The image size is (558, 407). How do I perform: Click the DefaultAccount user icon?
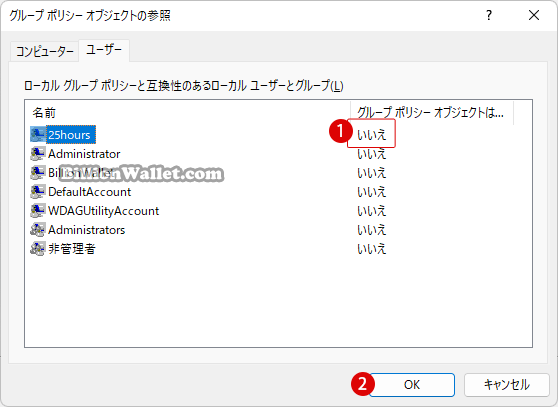coord(38,192)
